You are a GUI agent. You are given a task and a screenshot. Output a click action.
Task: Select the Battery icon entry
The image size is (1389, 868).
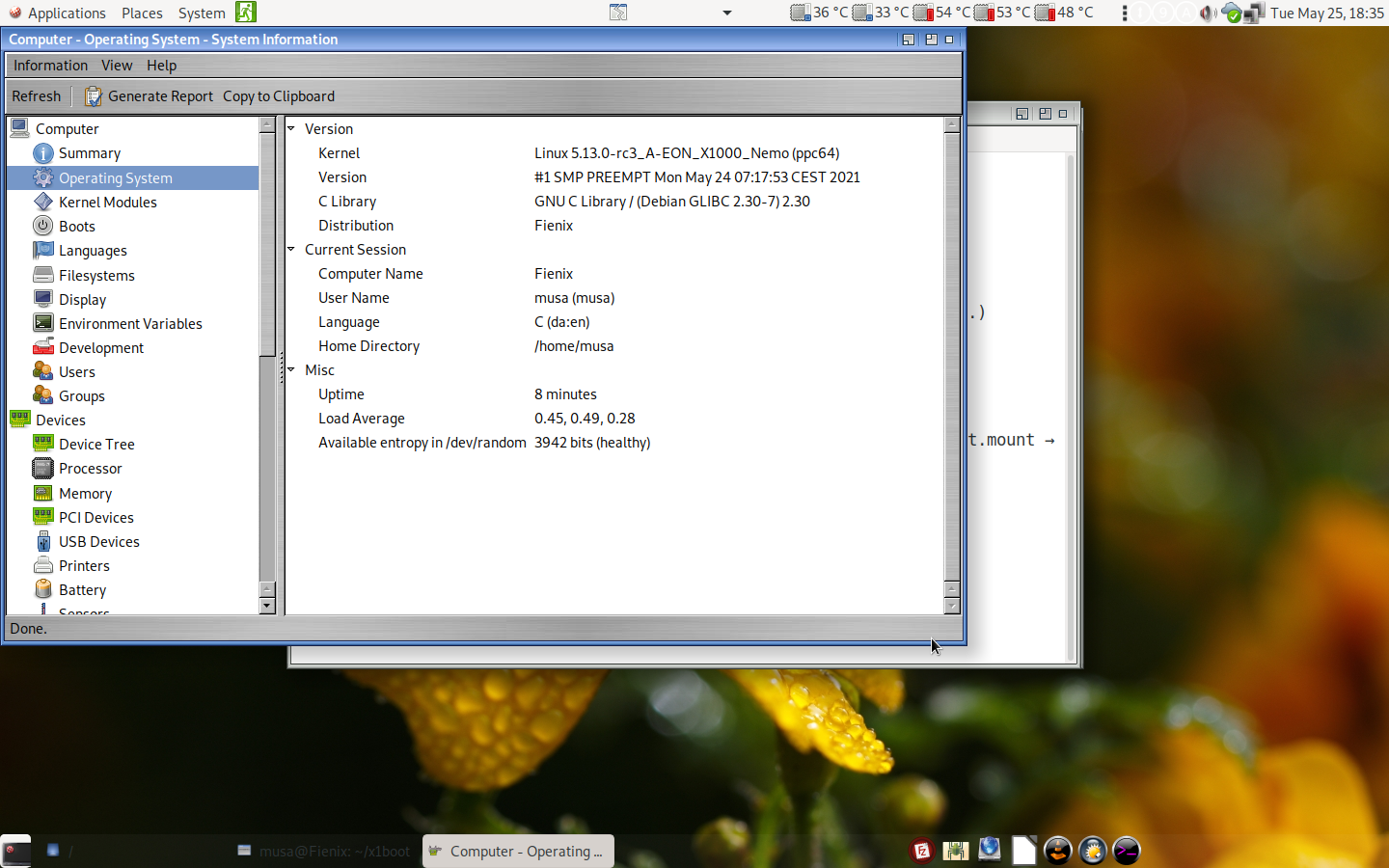43,589
